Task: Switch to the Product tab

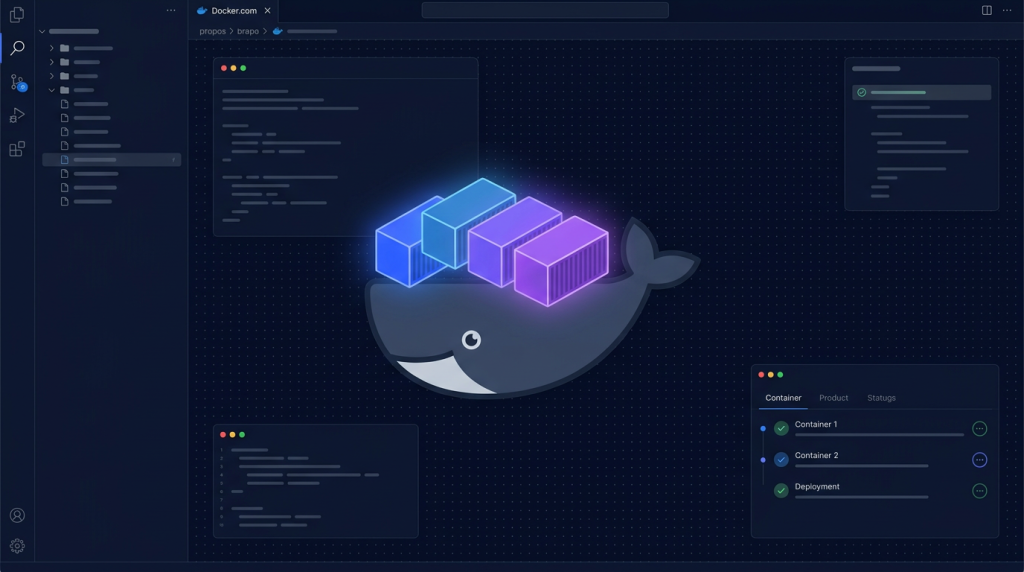Action: tap(833, 398)
